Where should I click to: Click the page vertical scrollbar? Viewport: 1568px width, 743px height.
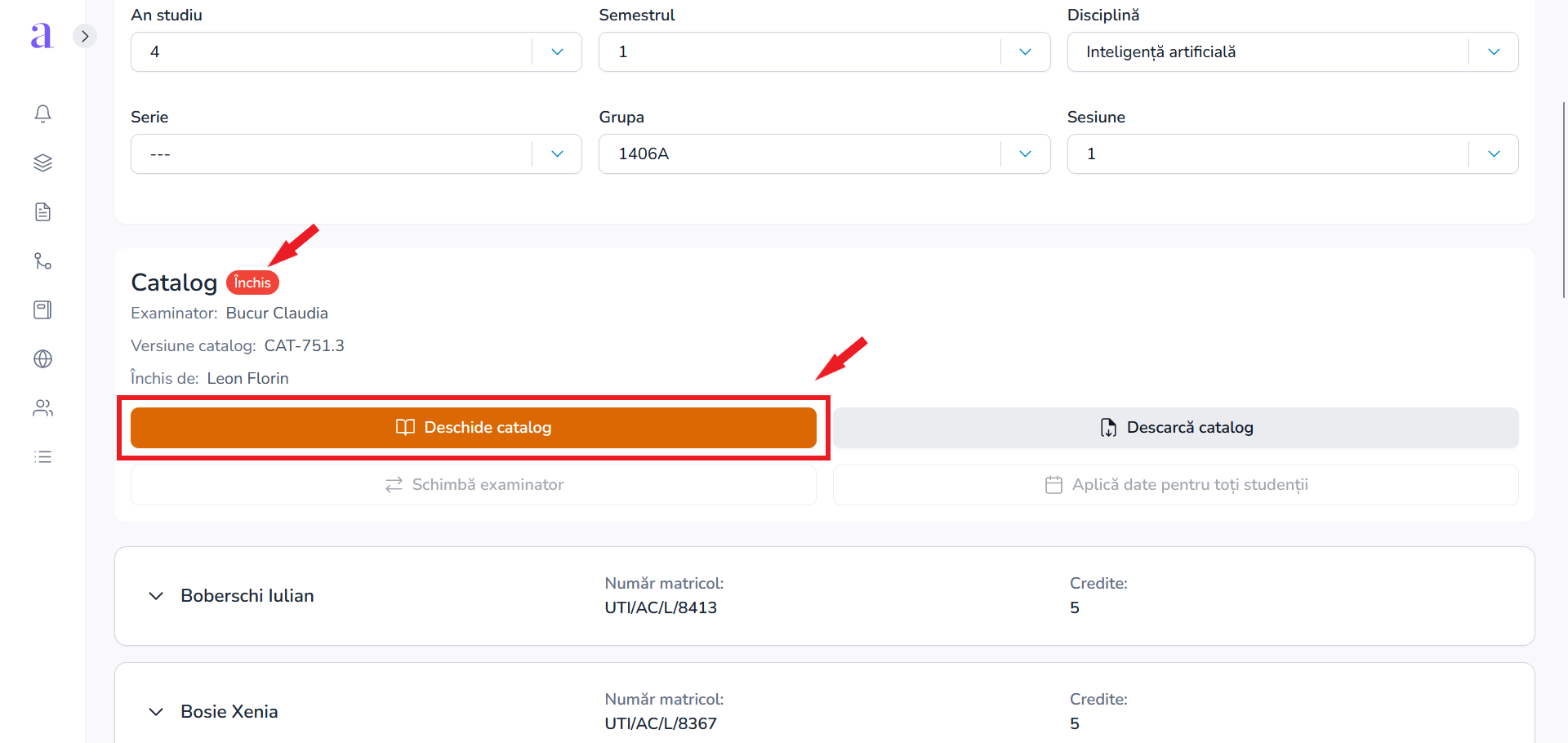[x=1564, y=200]
